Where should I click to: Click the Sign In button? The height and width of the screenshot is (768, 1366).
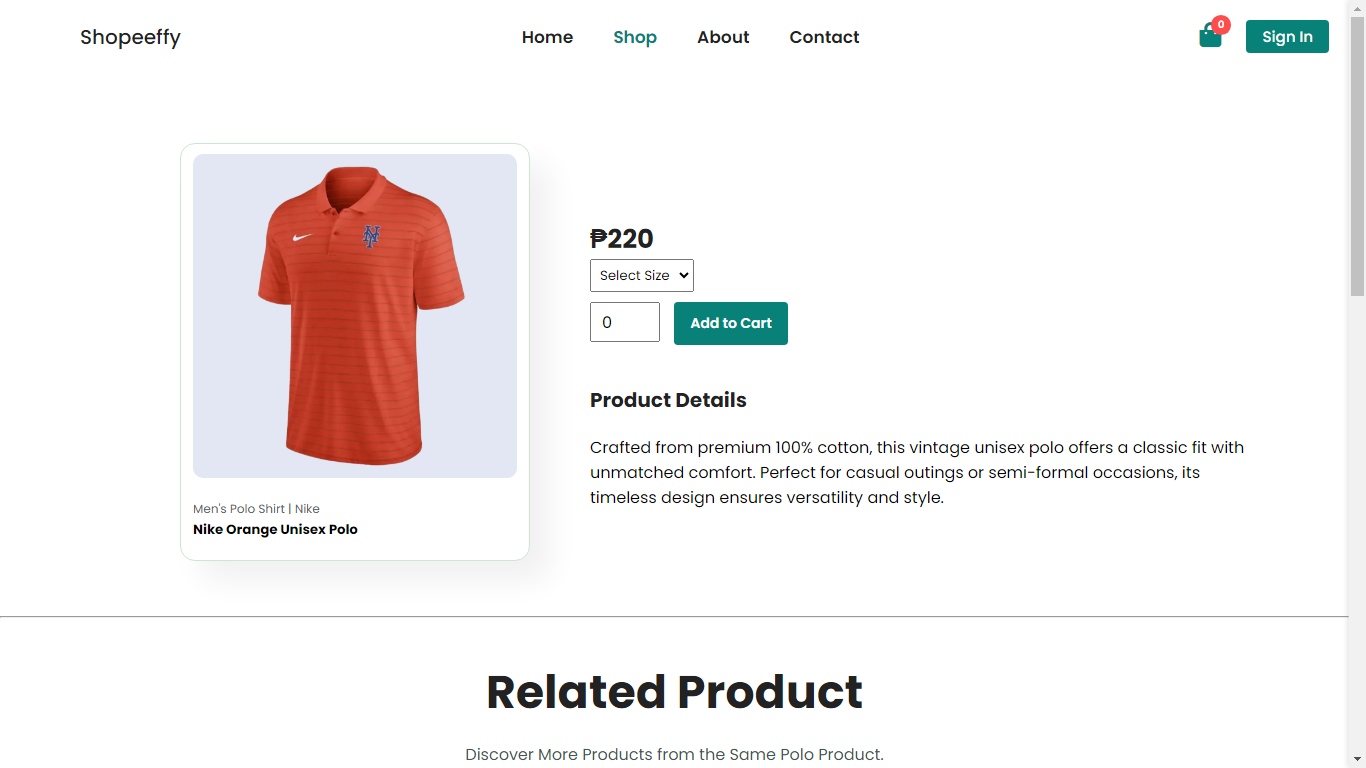coord(1287,37)
